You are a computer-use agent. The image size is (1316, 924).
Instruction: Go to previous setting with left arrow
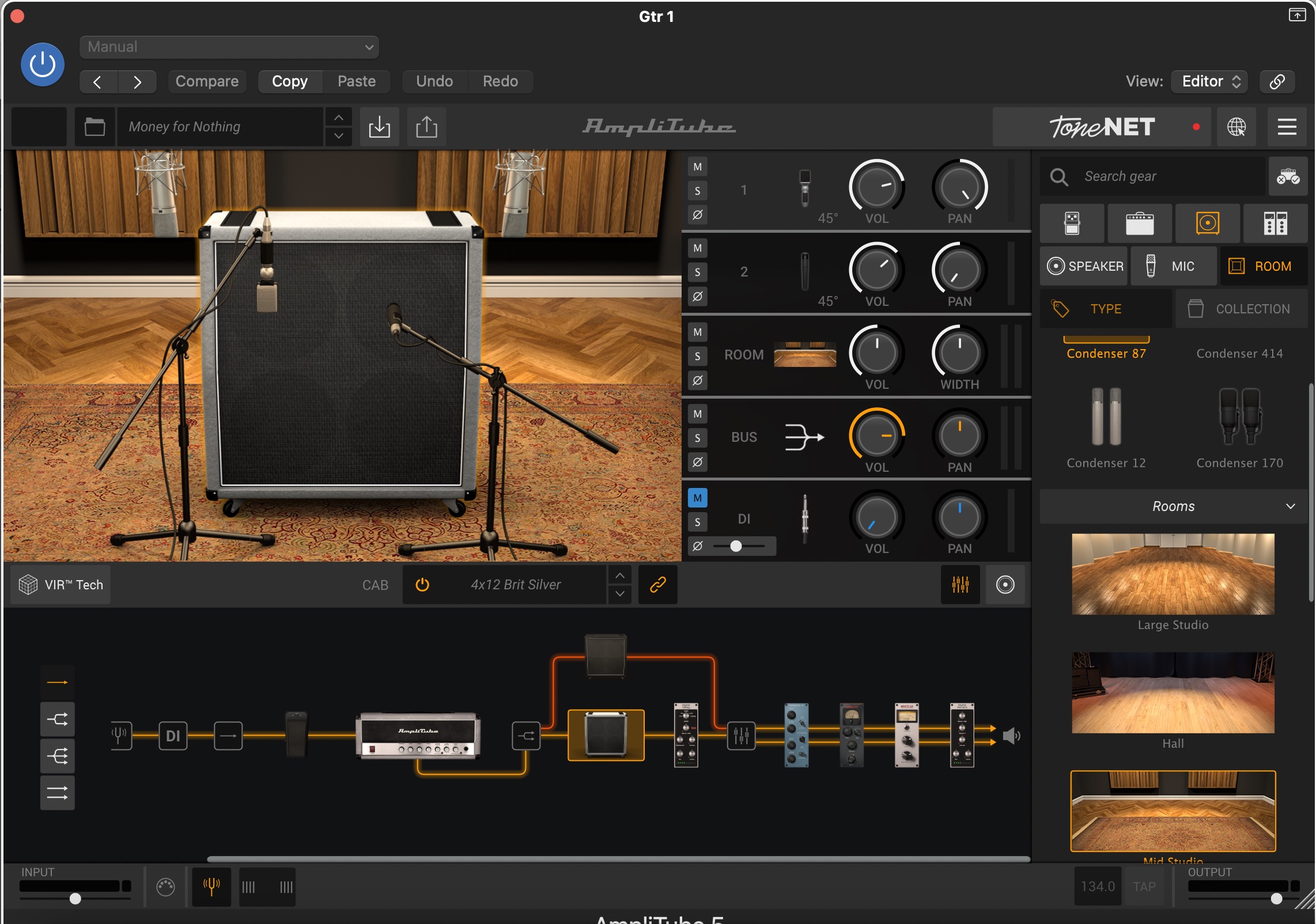[x=98, y=82]
